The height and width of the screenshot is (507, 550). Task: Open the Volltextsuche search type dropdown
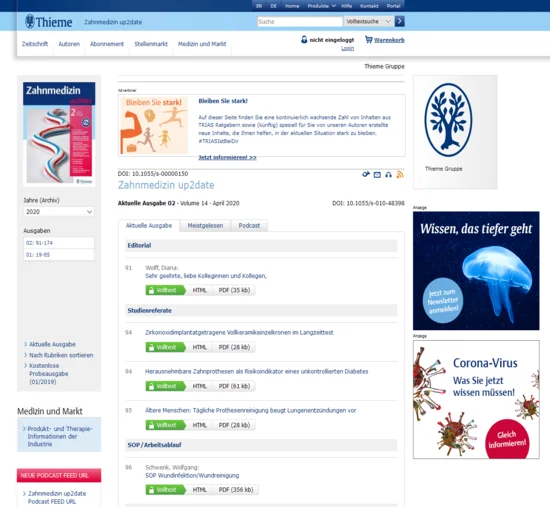tap(369, 21)
